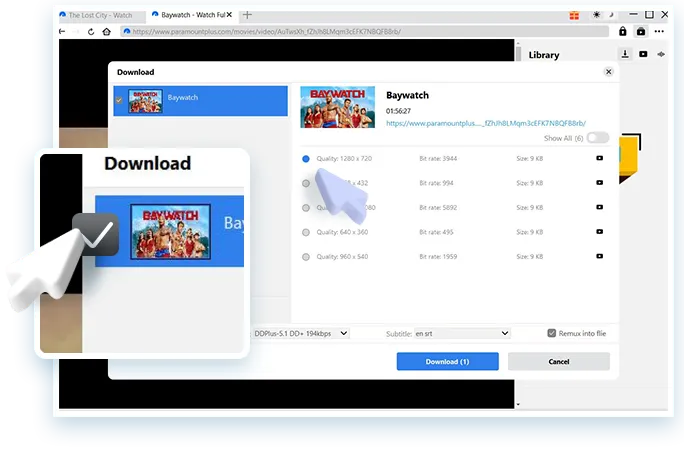Go forward with the browser forward arrow
684x449 pixels.
pyautogui.click(x=76, y=31)
